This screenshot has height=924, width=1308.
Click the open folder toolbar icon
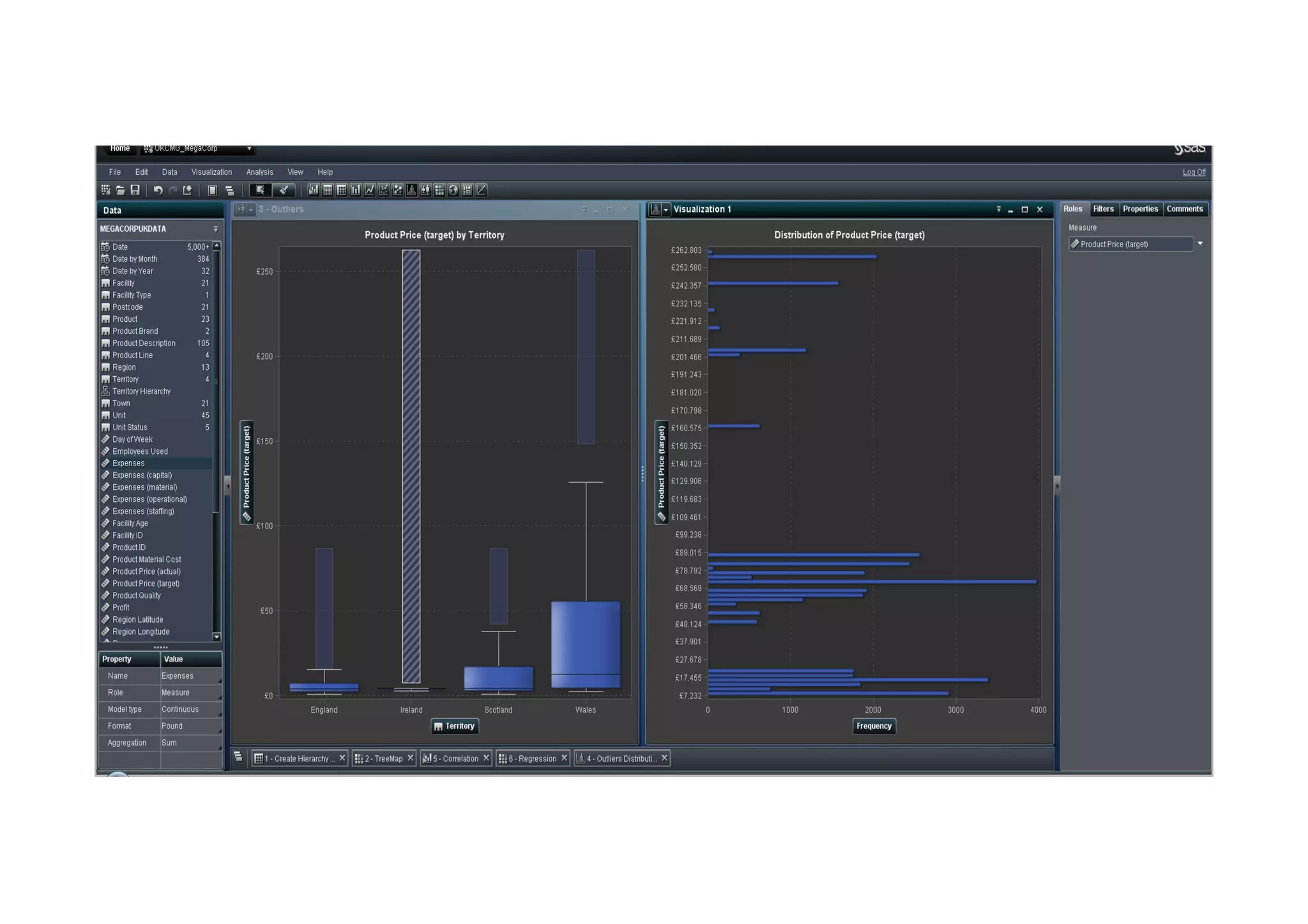[x=120, y=190]
